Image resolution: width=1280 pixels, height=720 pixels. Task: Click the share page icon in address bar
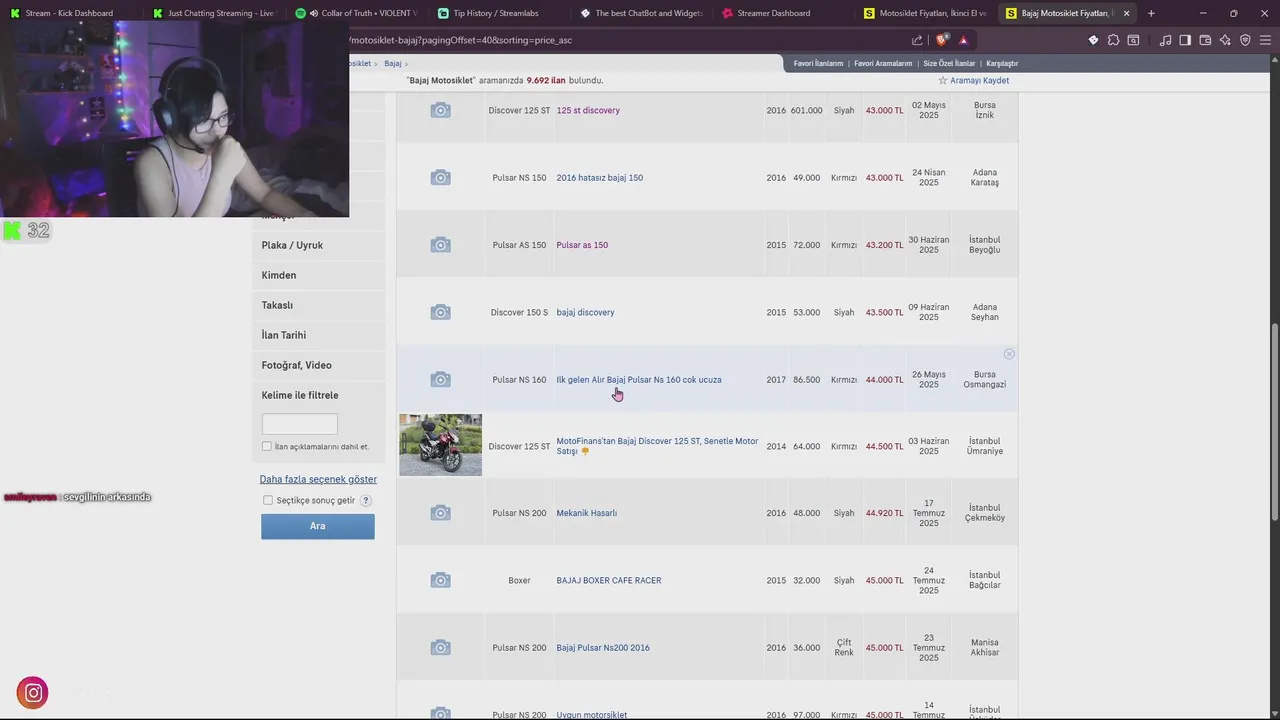click(917, 40)
